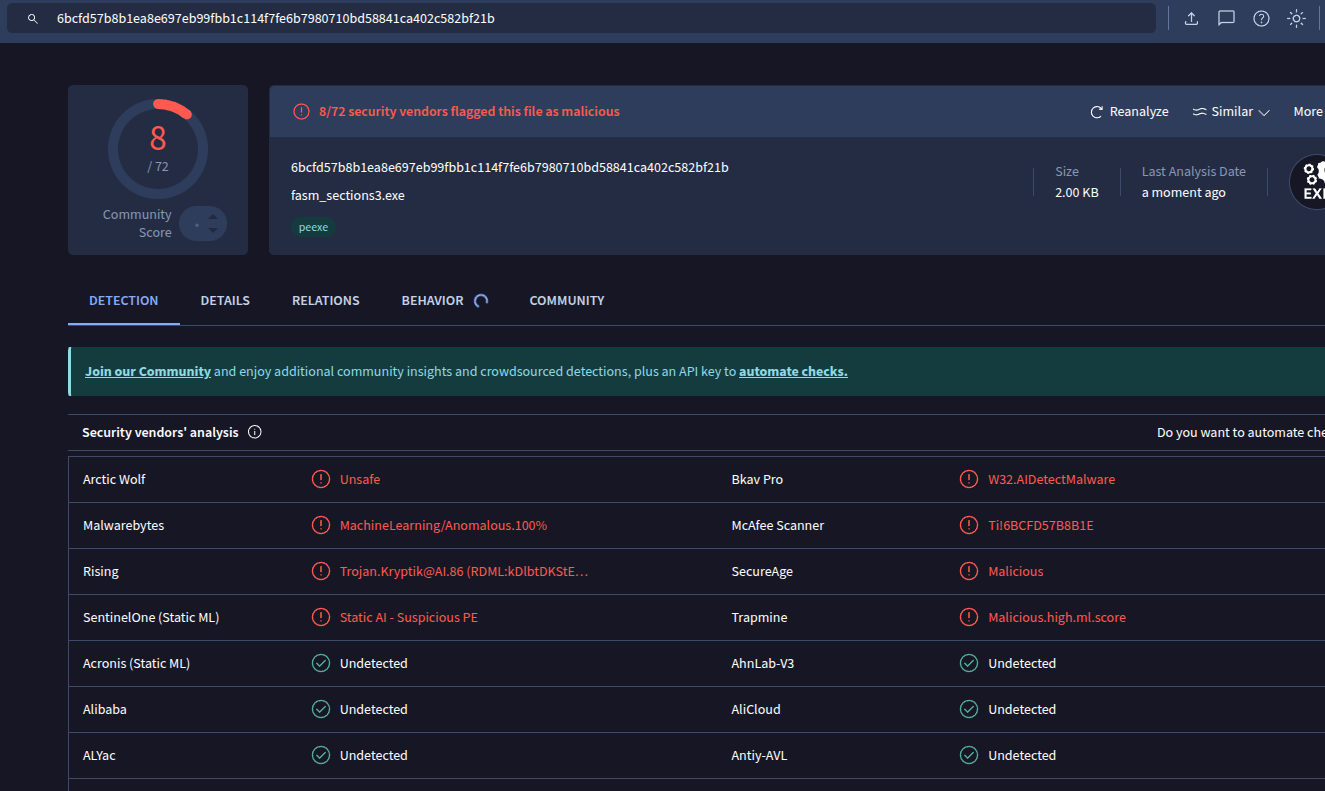The width and height of the screenshot is (1325, 791).
Task: Click the ALYac undetected check icon
Action: coord(320,755)
